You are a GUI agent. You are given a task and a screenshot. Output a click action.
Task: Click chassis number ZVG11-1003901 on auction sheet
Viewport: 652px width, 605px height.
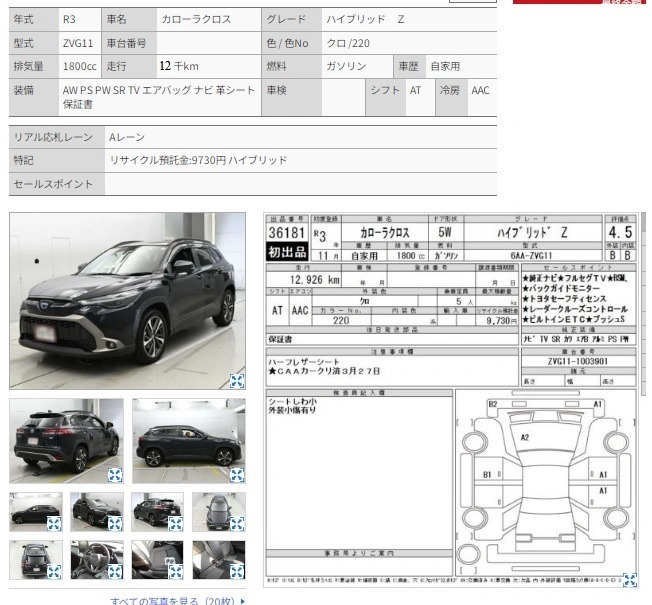(578, 361)
